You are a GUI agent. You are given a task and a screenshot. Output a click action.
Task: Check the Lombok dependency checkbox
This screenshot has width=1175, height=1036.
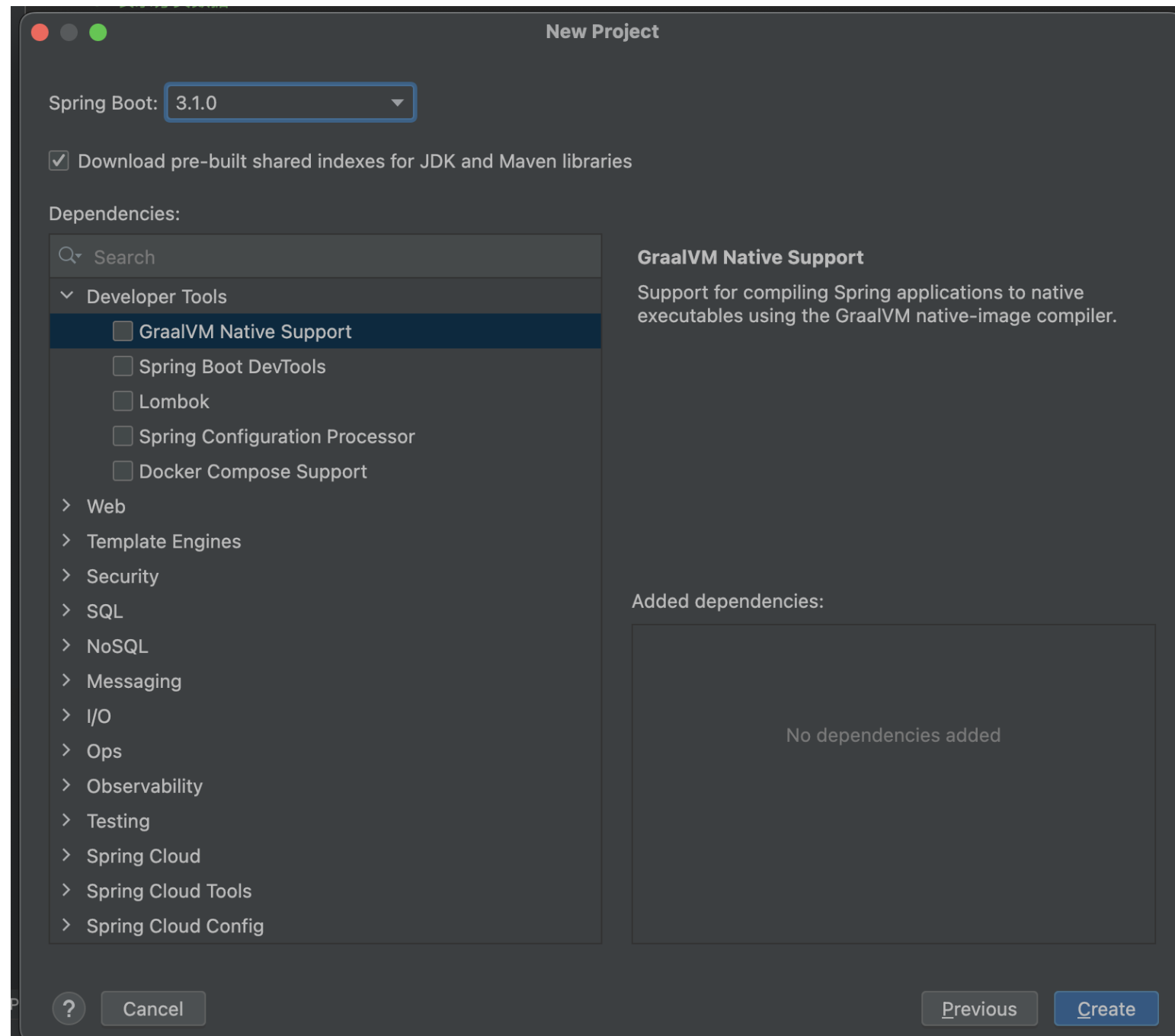click(x=123, y=401)
